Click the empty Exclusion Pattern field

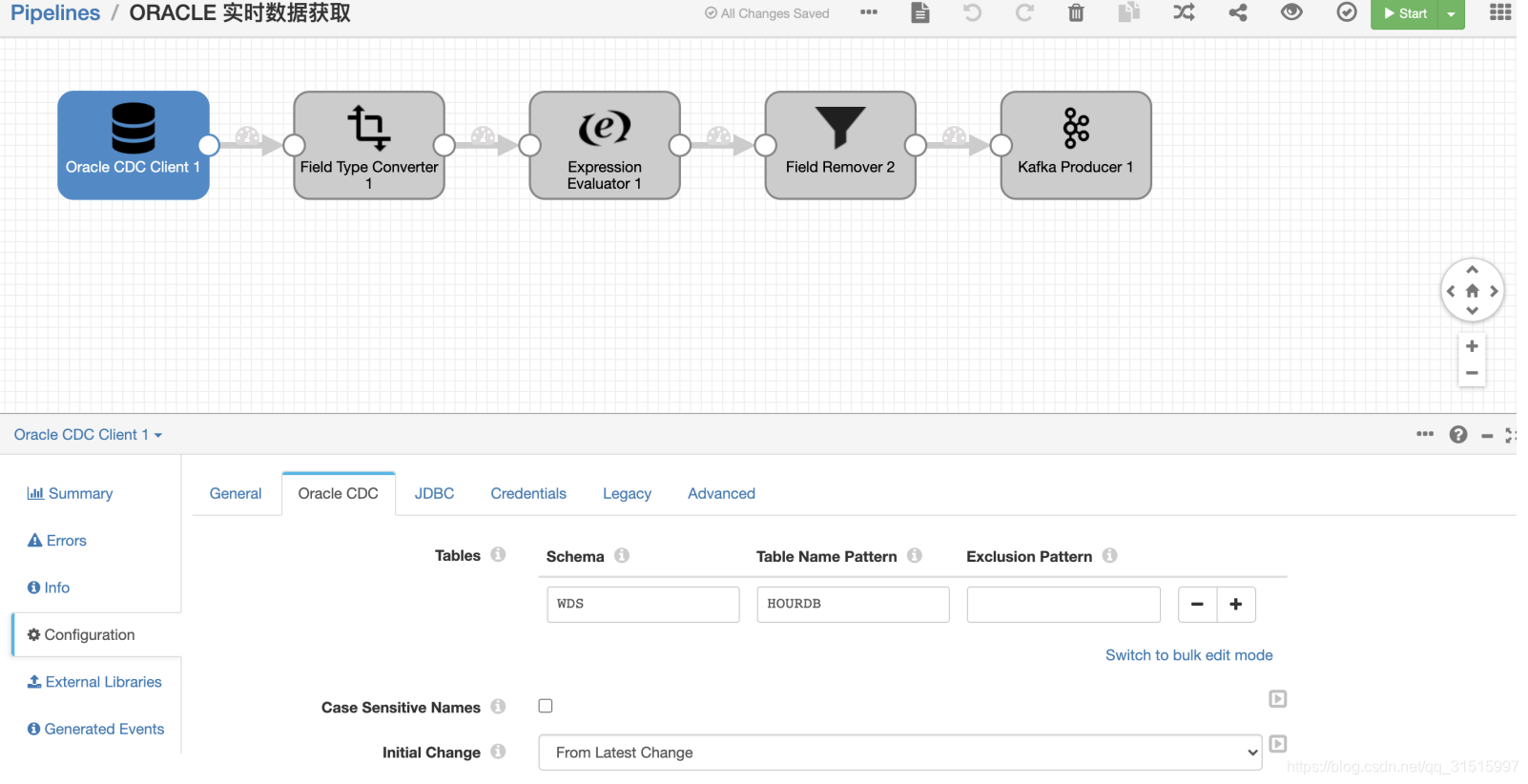click(x=1063, y=604)
